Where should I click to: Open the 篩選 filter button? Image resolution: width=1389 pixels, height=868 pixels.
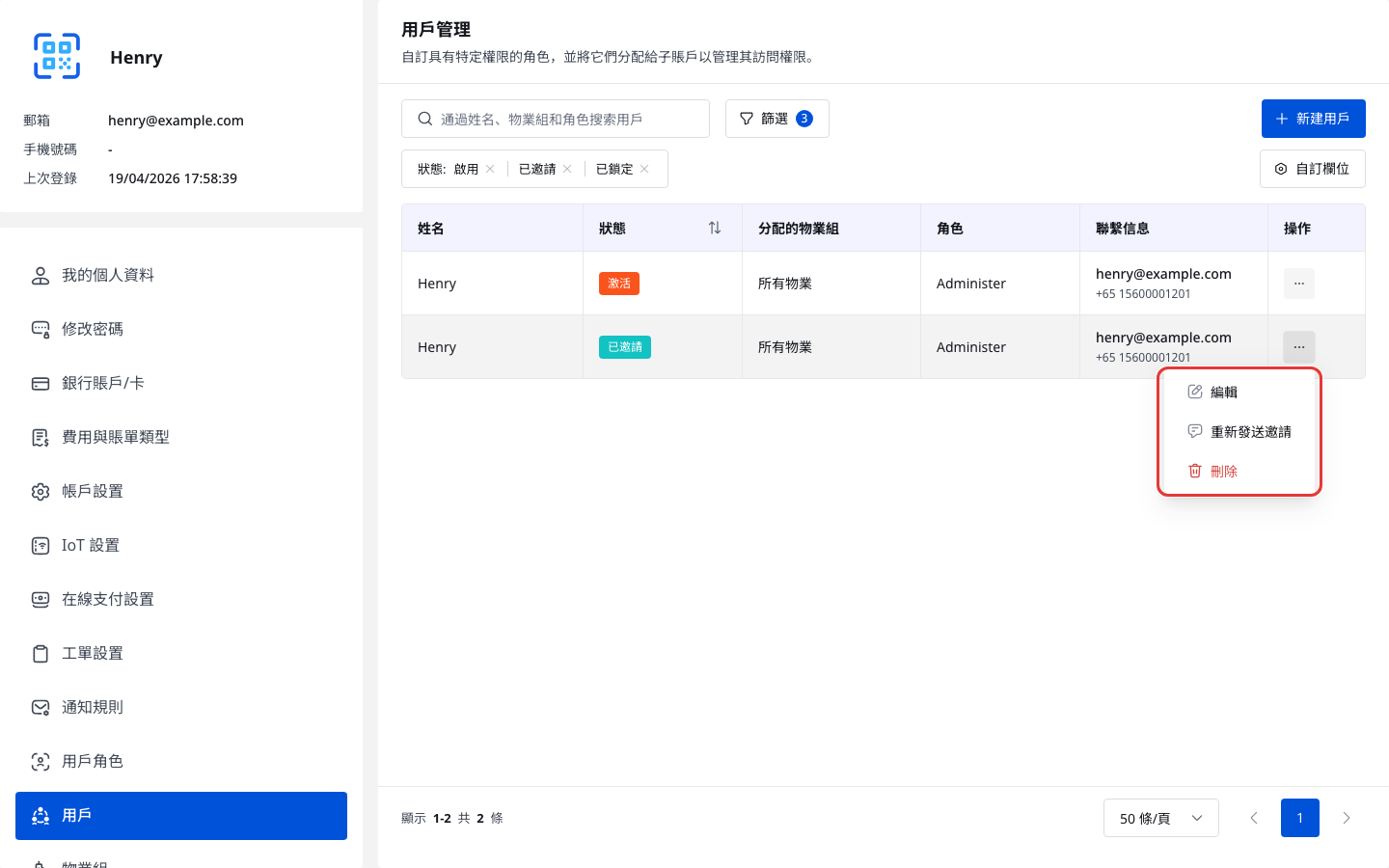point(777,119)
